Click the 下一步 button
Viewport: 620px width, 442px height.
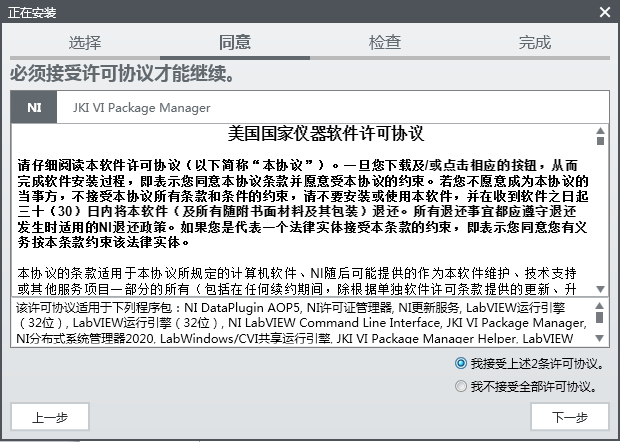coord(569,417)
